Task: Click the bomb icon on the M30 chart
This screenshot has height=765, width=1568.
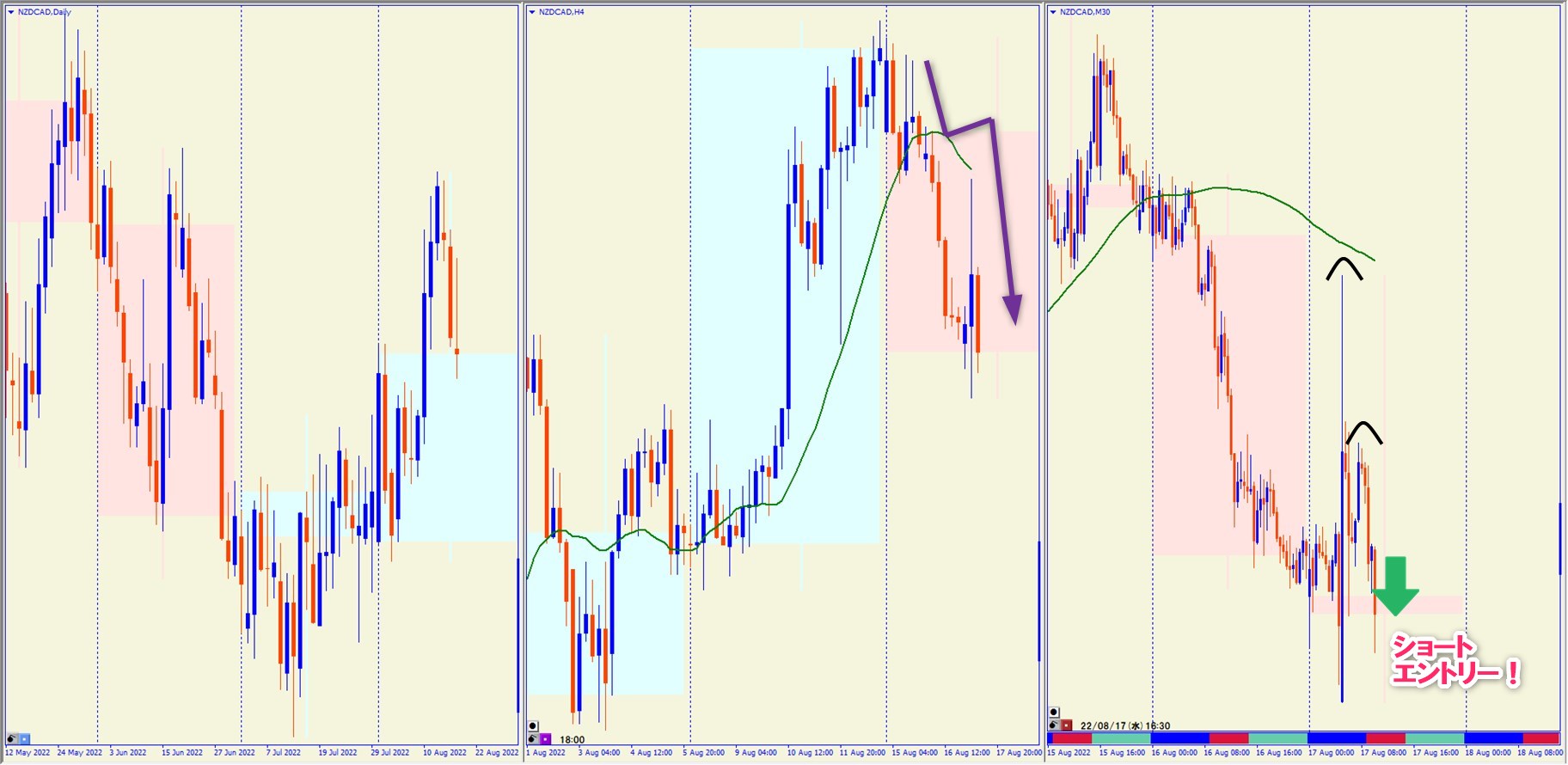Action: (x=1054, y=725)
